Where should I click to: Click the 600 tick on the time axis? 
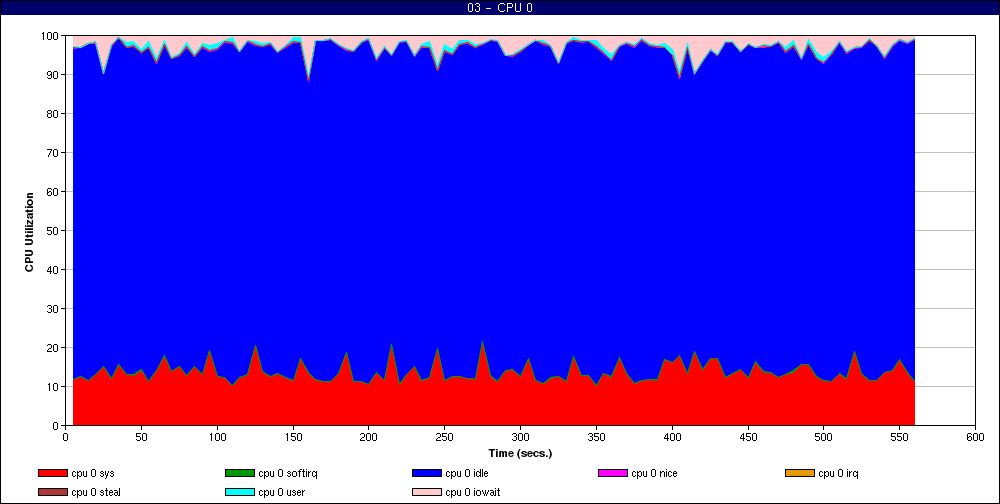tap(975, 437)
